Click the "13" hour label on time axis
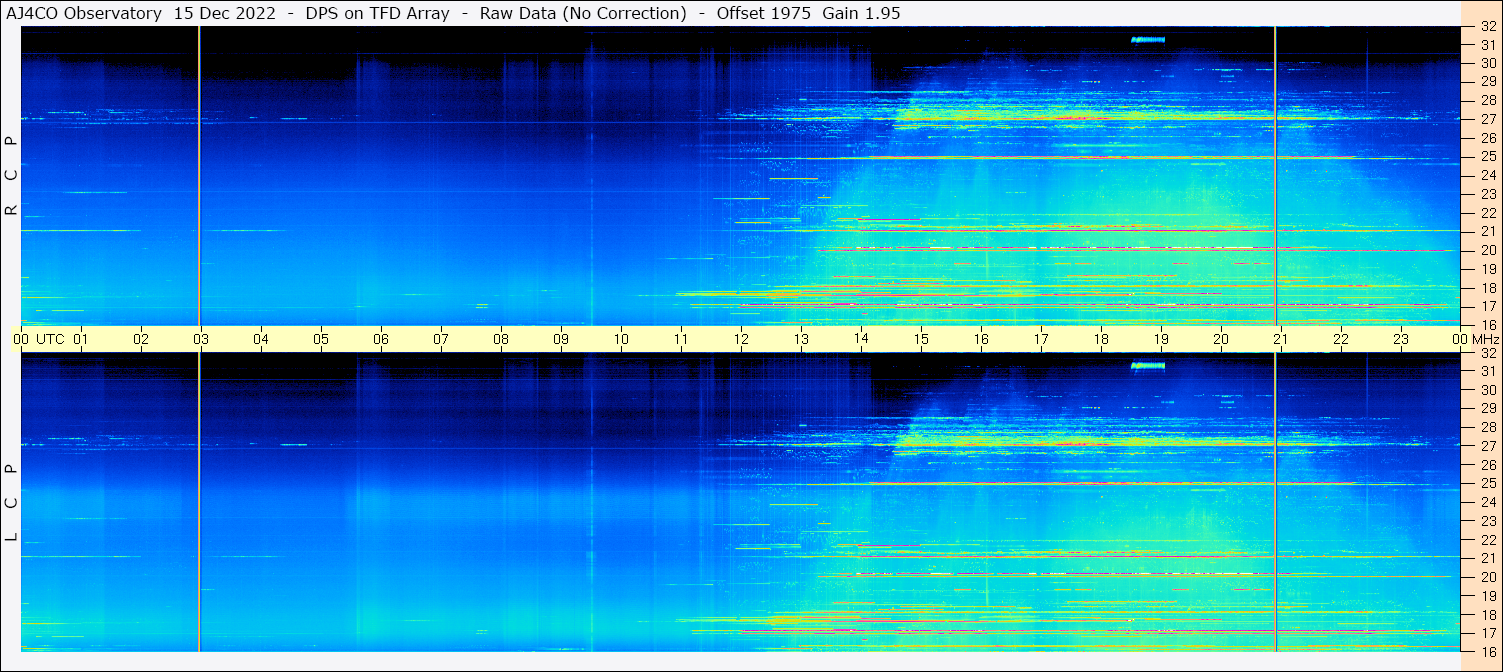 [x=801, y=339]
